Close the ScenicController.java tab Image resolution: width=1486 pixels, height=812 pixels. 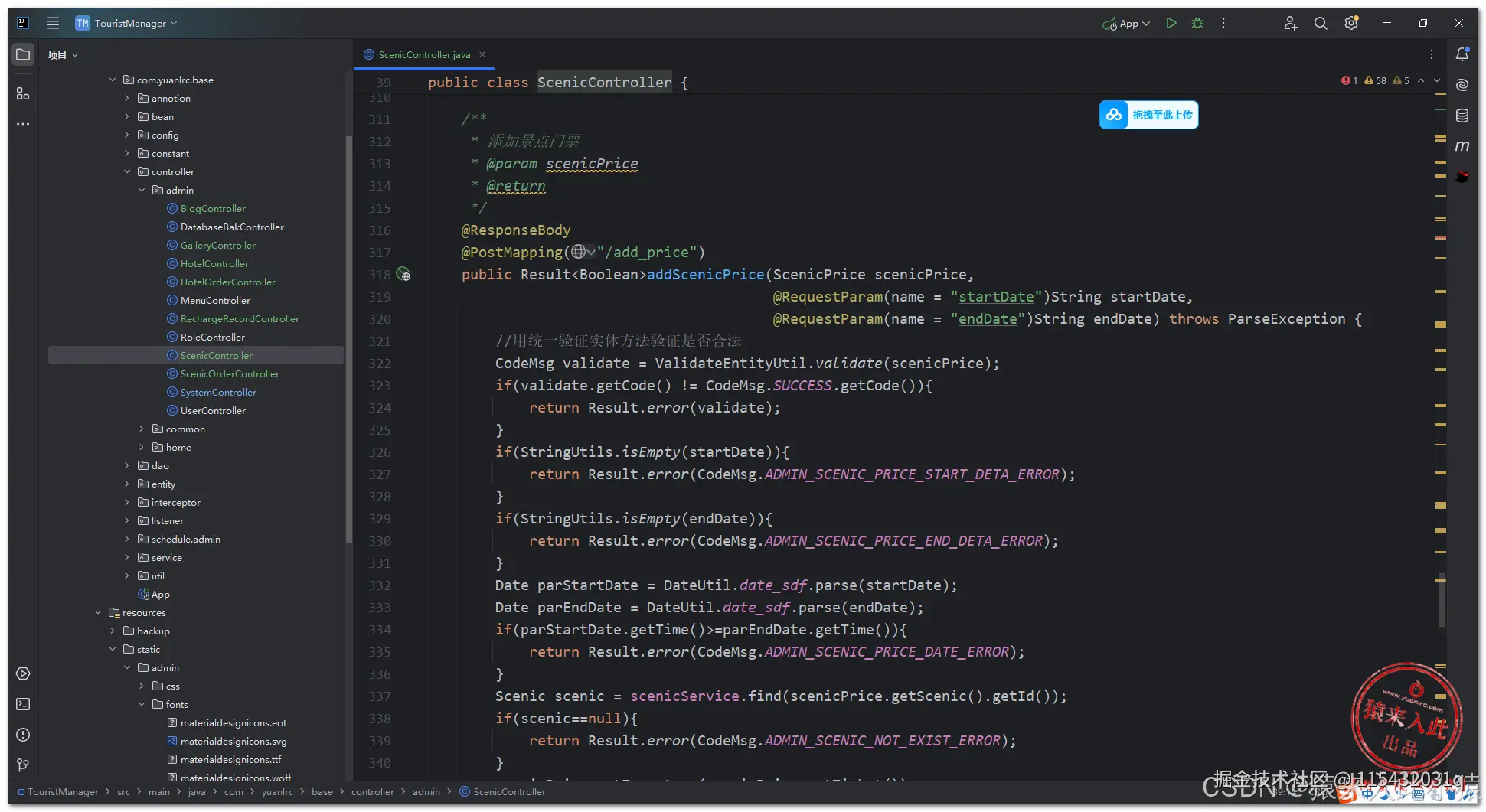pyautogui.click(x=482, y=54)
